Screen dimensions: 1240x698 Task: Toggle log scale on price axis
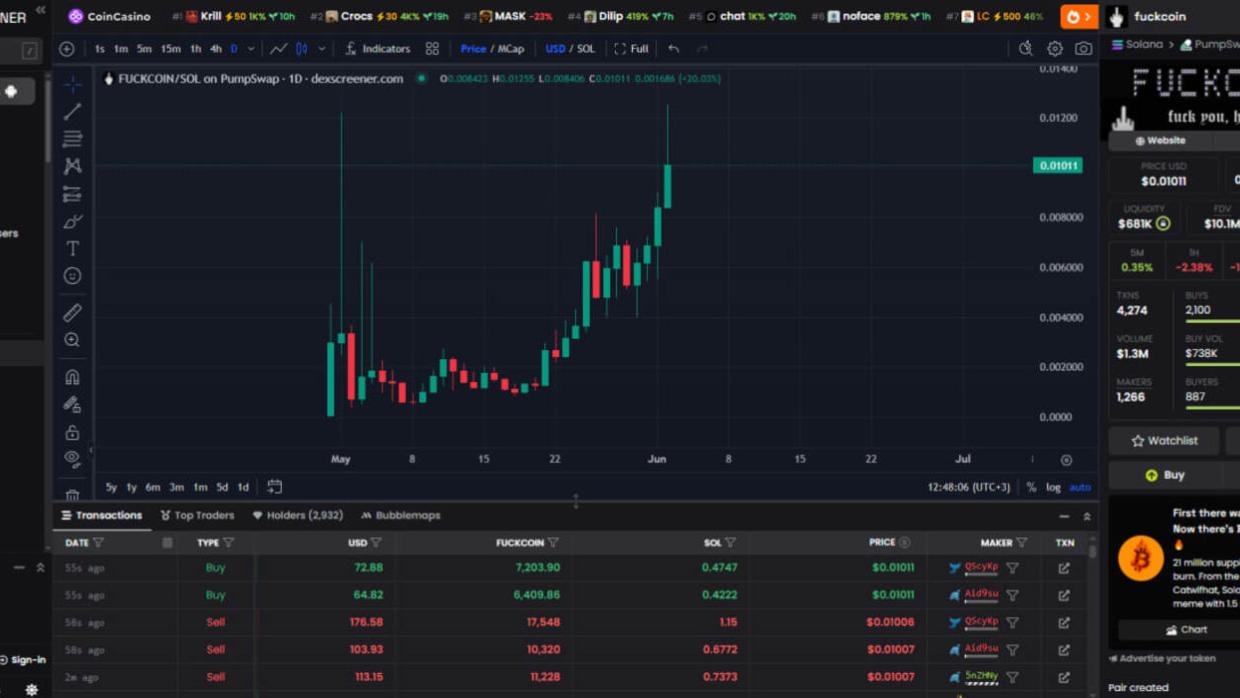coord(1053,487)
